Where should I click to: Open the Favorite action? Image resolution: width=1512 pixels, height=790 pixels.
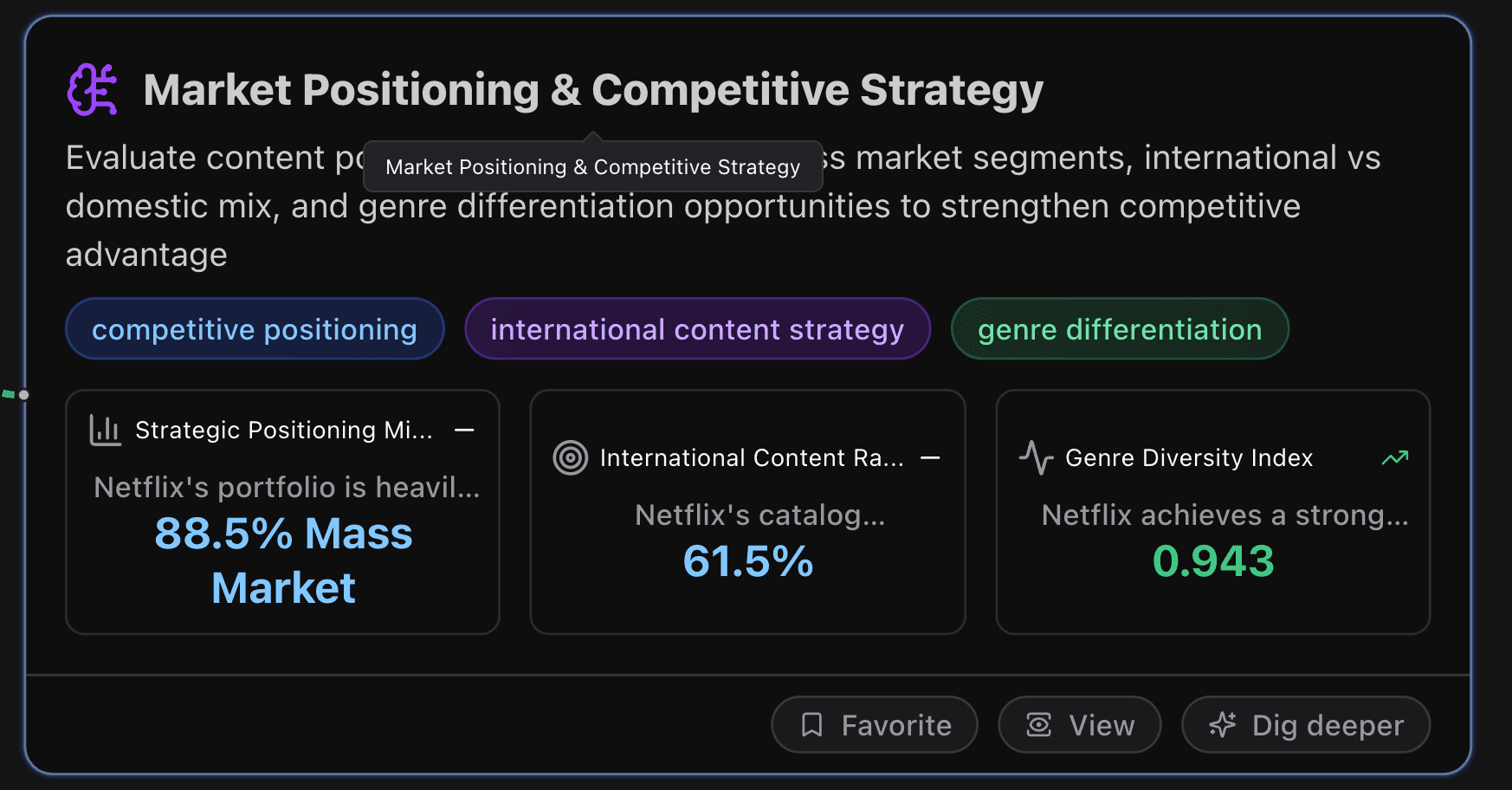[874, 724]
